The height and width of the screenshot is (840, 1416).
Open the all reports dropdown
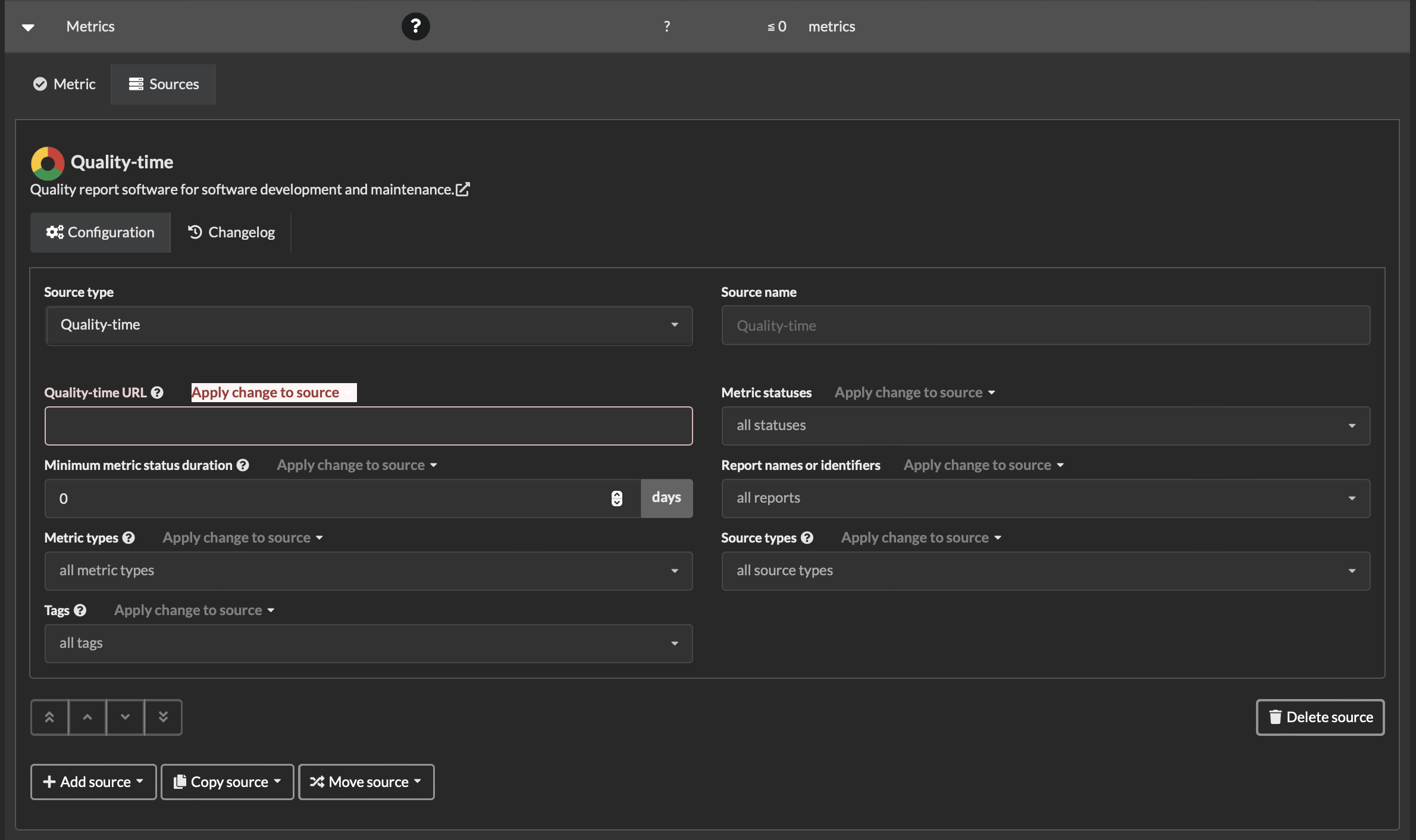(1046, 499)
